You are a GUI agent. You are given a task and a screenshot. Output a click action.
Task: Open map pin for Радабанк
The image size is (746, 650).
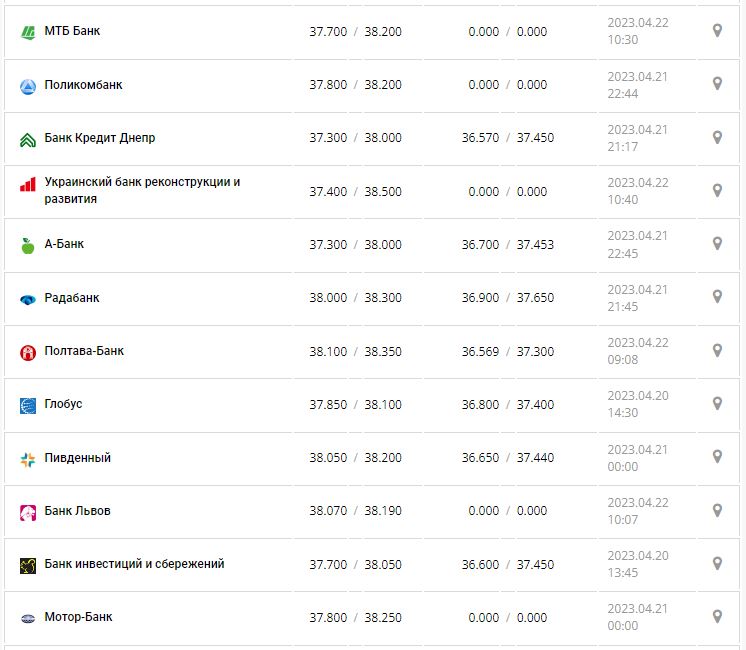point(717,297)
